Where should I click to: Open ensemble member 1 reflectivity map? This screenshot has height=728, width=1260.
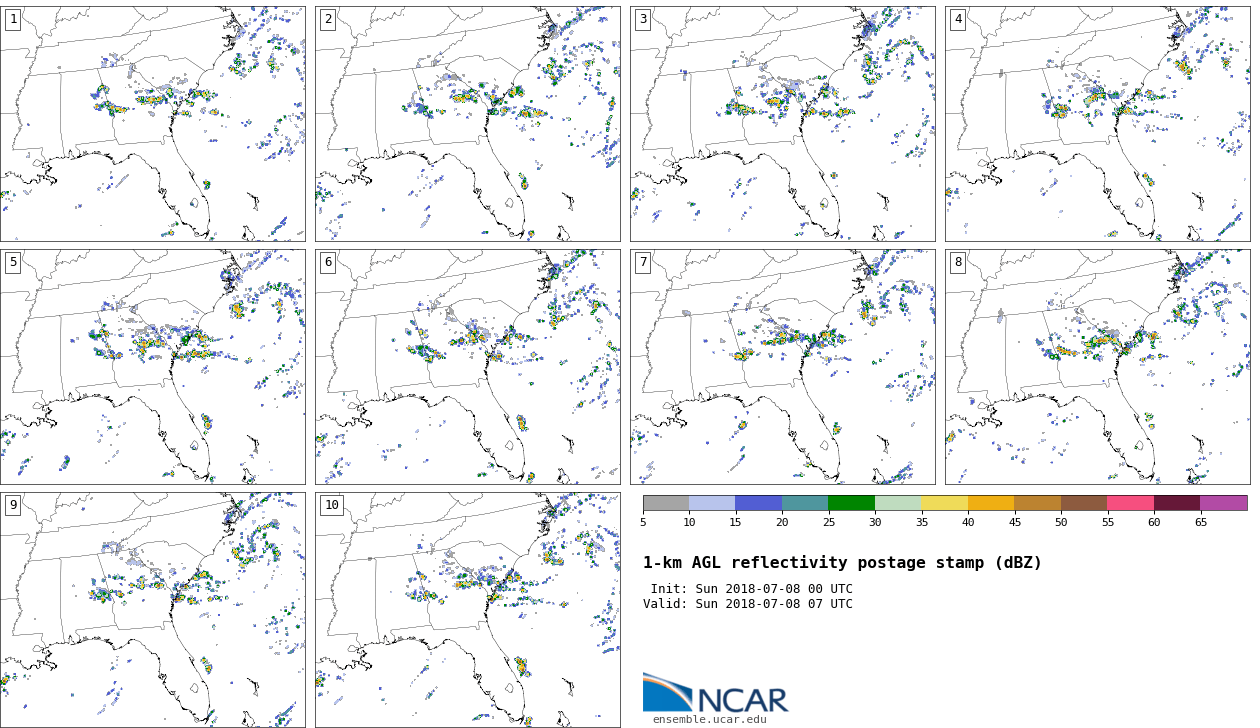pos(152,124)
